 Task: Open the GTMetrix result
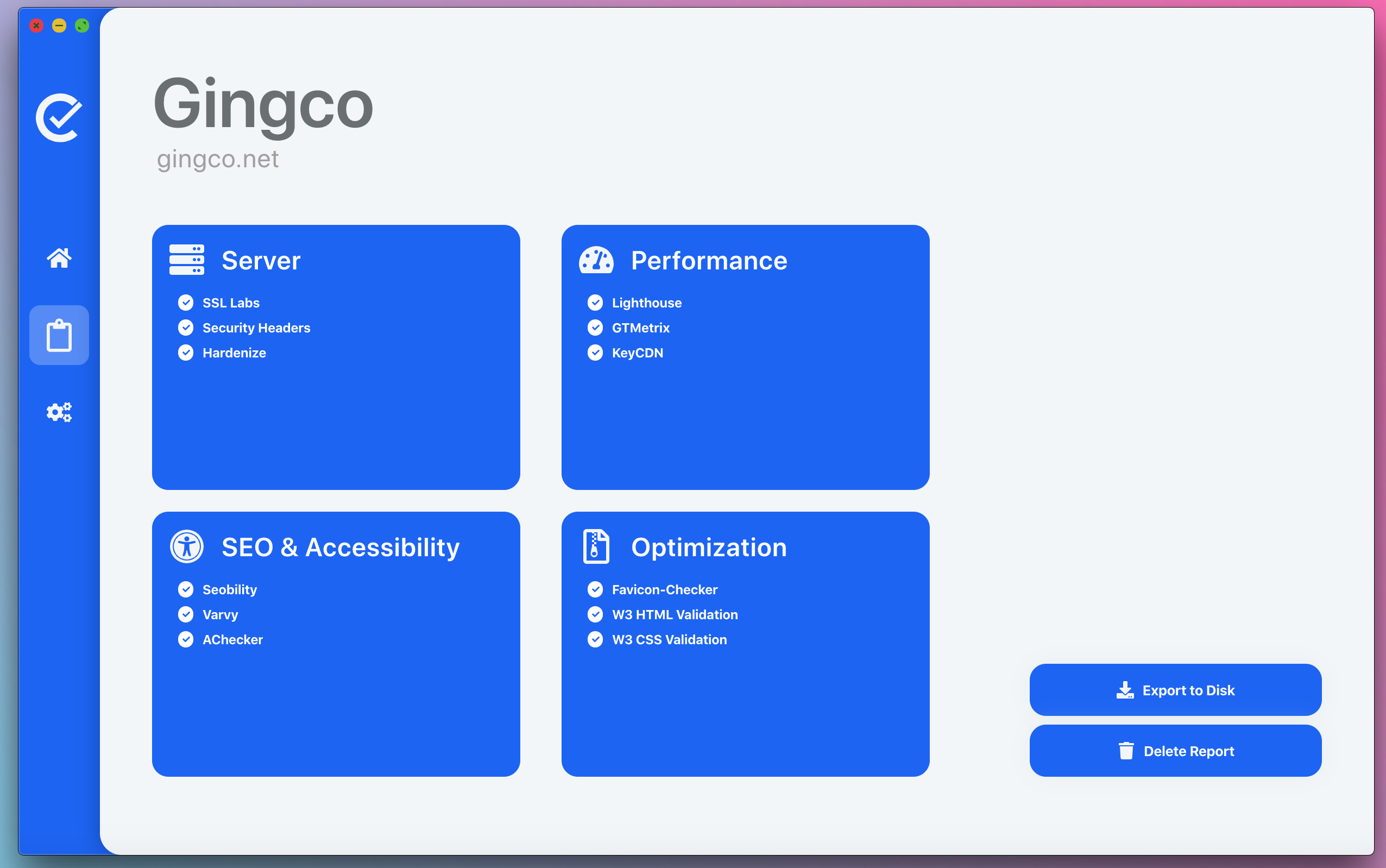point(640,328)
